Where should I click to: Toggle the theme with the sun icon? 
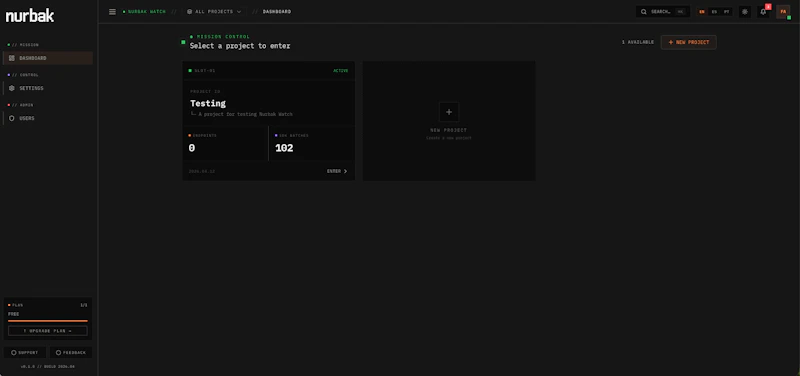pyautogui.click(x=745, y=12)
